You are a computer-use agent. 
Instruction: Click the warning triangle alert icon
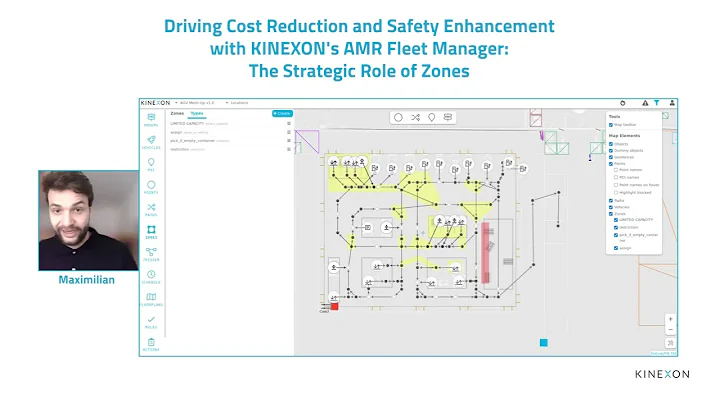click(x=645, y=103)
